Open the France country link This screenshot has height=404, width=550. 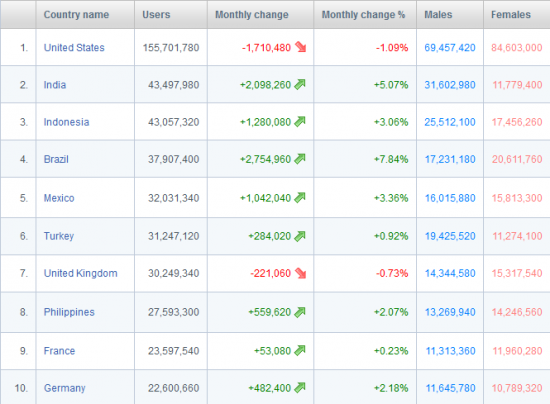point(59,351)
